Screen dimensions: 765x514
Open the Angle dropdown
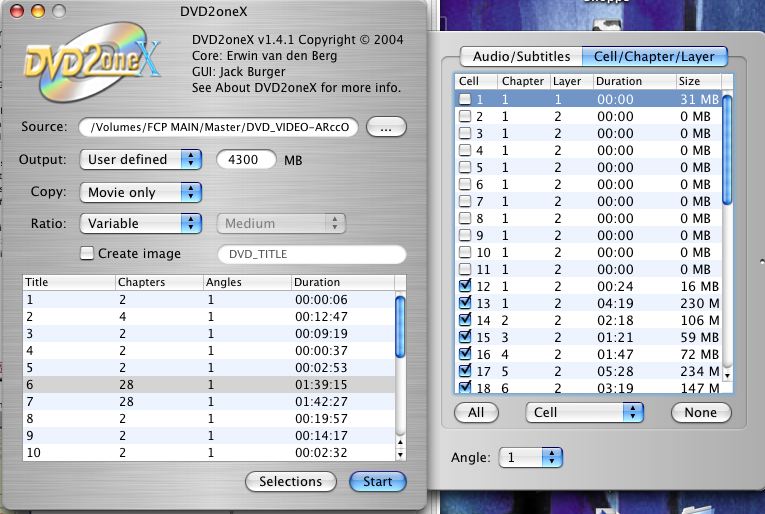coord(531,457)
